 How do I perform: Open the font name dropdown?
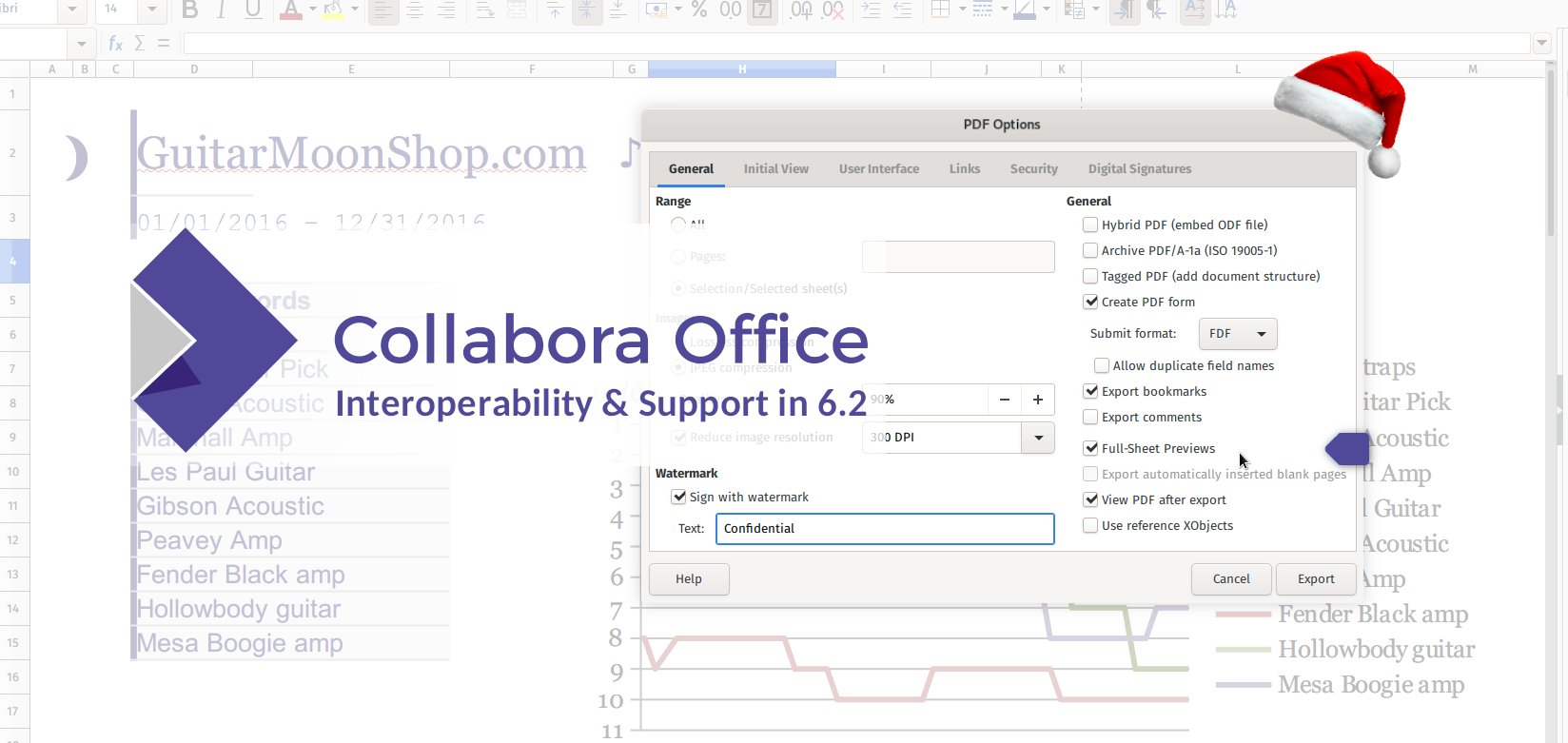pos(72,10)
